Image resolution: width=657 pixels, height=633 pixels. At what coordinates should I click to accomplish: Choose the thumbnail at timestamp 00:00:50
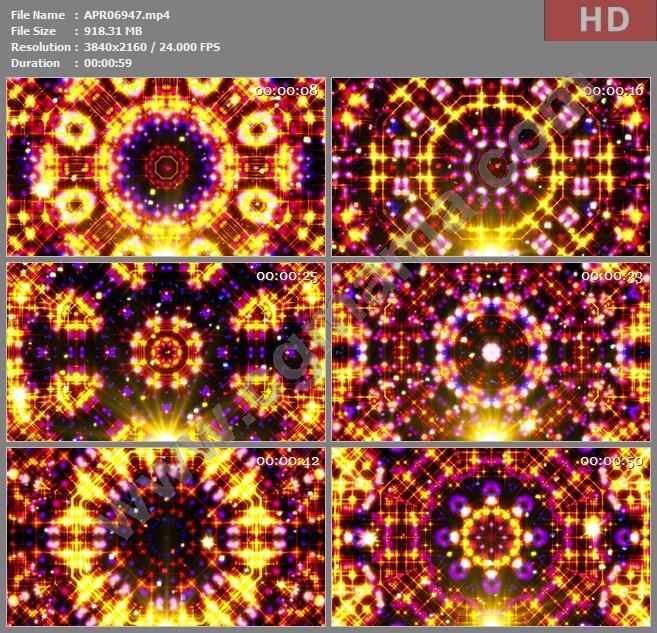pyautogui.click(x=490, y=536)
